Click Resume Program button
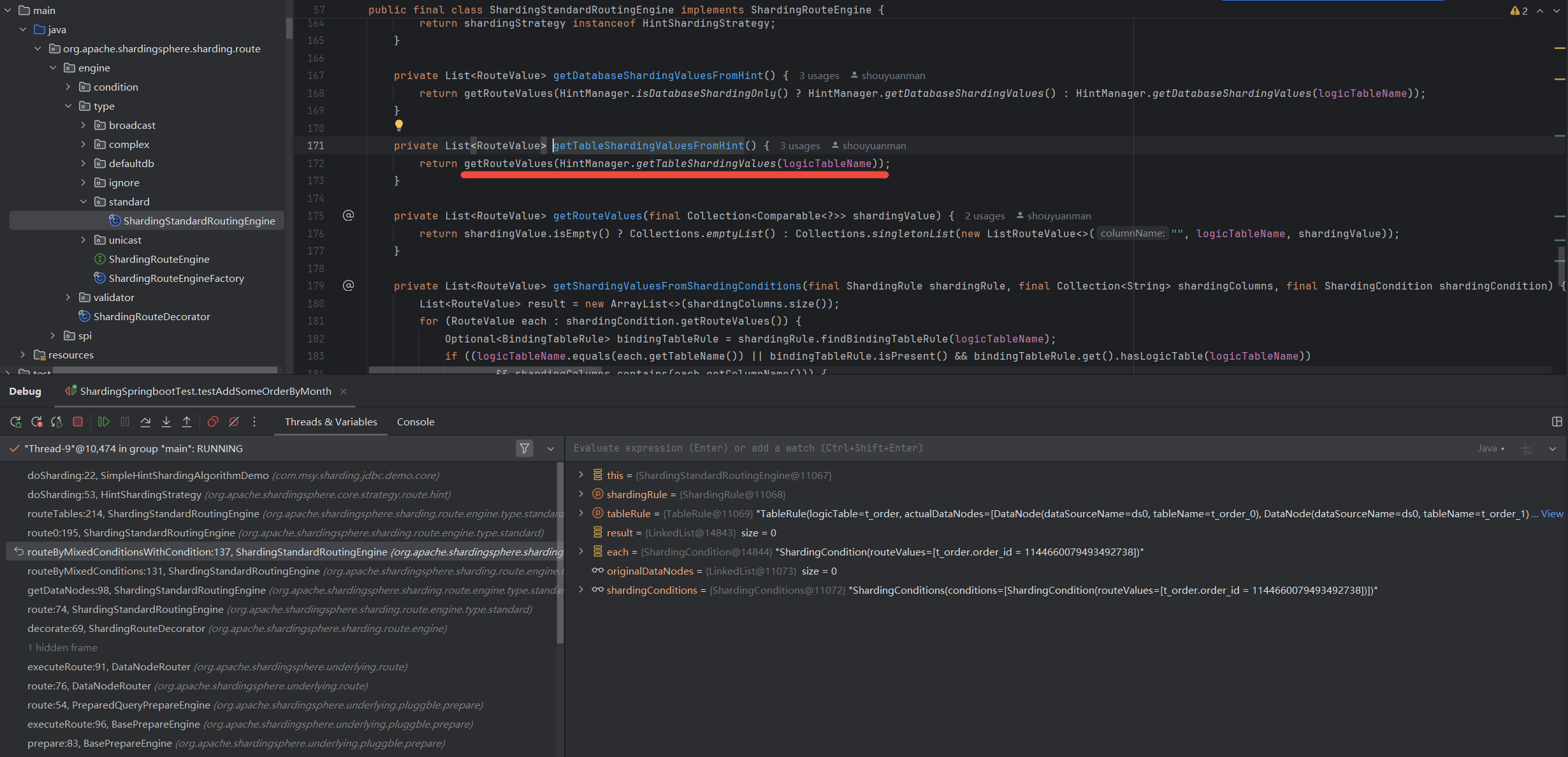This screenshot has height=757, width=1568. 103,422
